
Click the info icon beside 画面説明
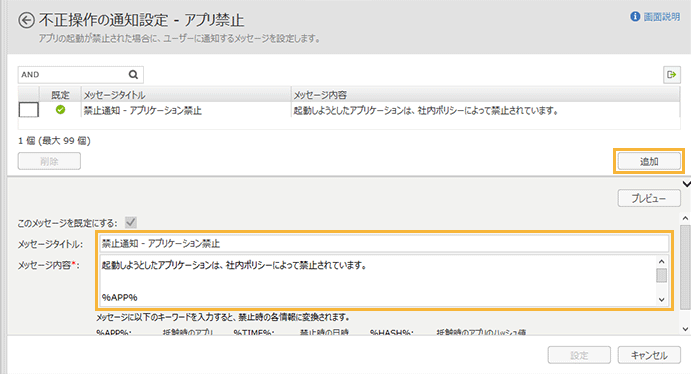[x=635, y=17]
